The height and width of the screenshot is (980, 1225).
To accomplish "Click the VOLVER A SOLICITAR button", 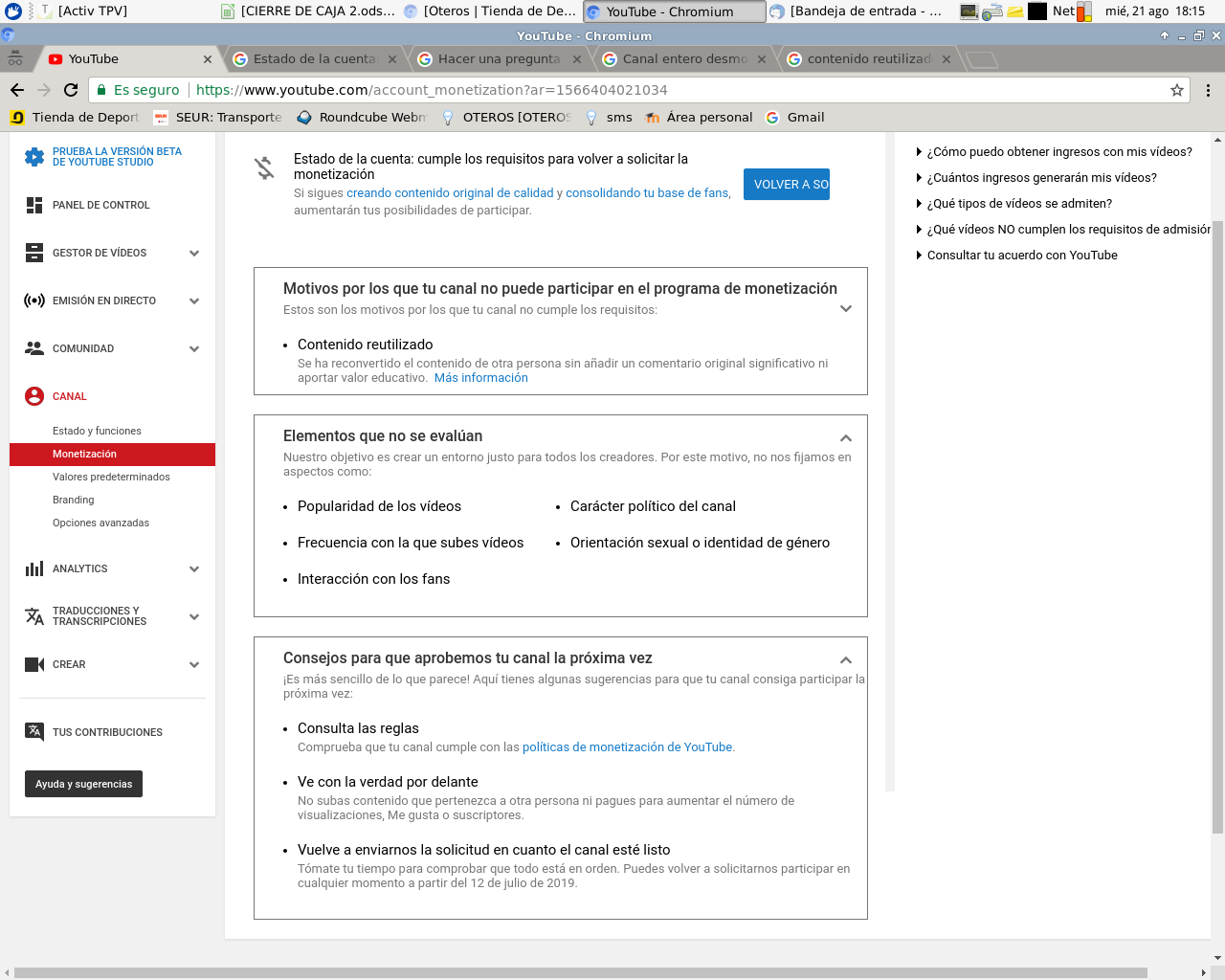I will pos(787,184).
